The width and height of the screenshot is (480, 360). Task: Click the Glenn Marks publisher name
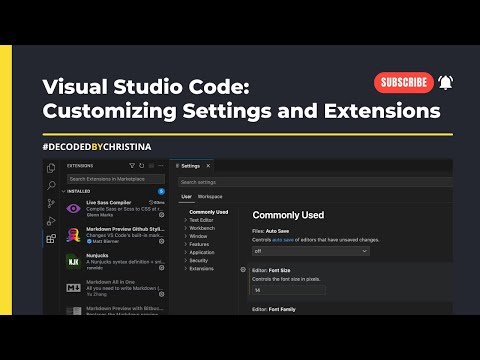[100, 215]
